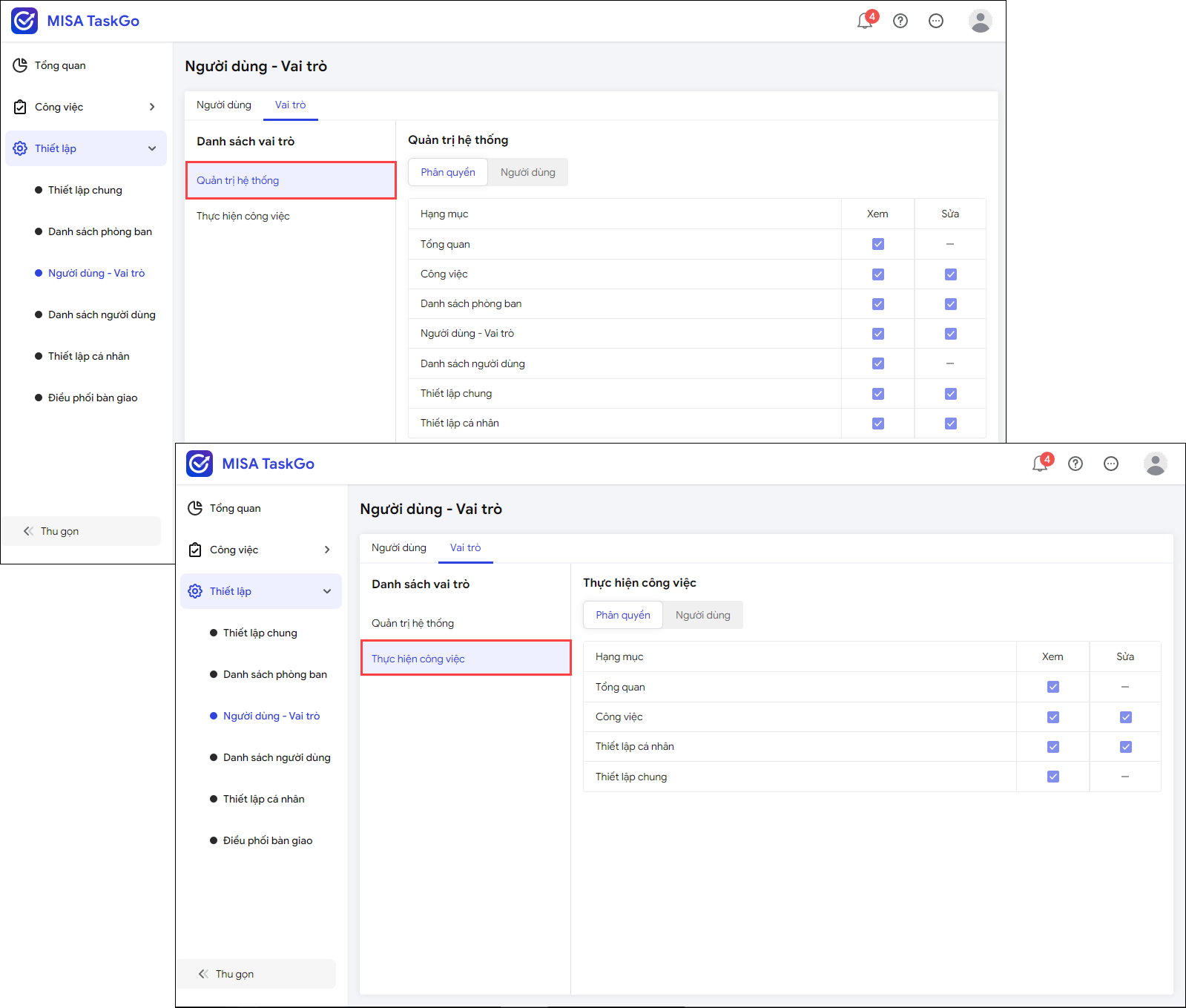Screen dimensions: 1186x1008
Task: Click Thiết lập gear icon in Thực hiện công việc window
Action: click(195, 591)
